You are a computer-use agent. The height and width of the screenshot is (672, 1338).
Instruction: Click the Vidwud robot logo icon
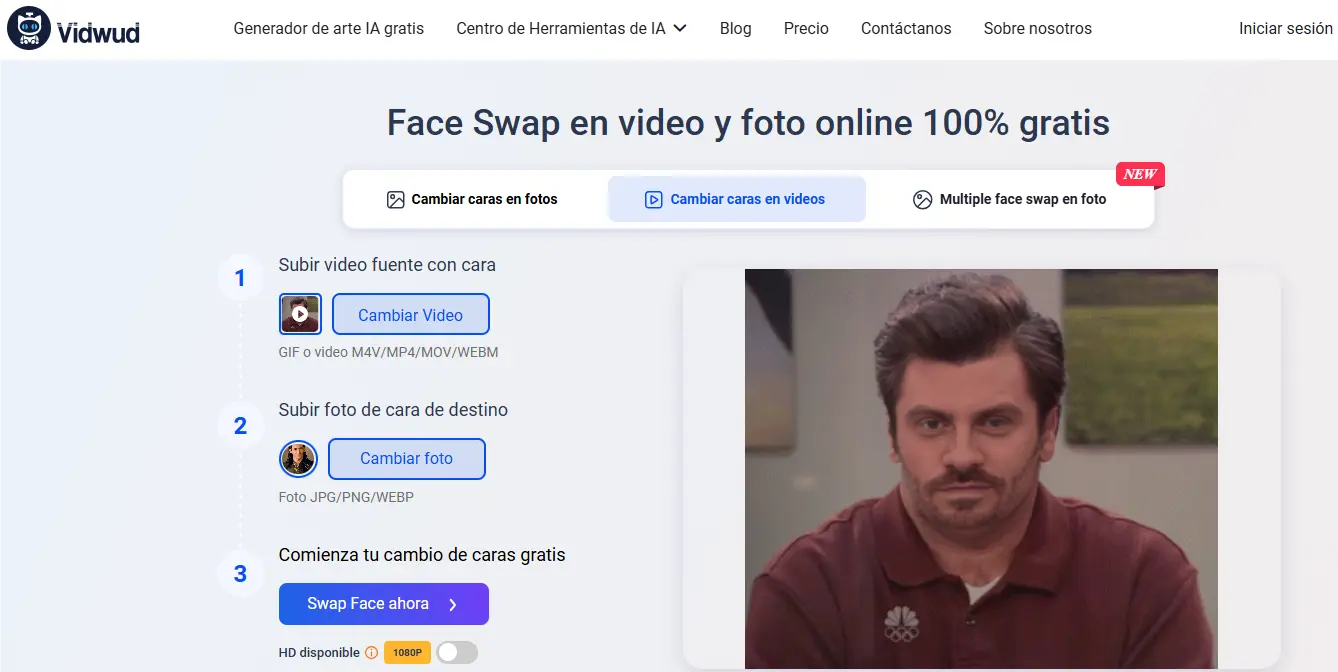coord(30,28)
